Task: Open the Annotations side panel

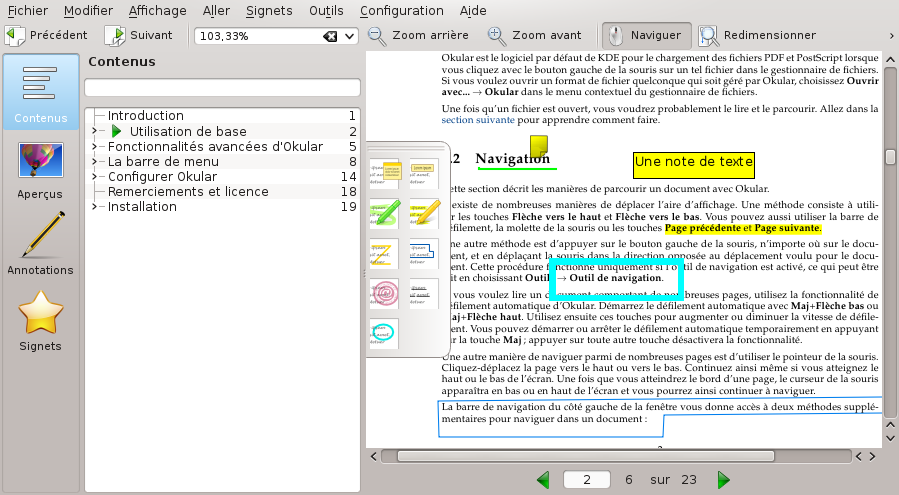Action: (40, 245)
